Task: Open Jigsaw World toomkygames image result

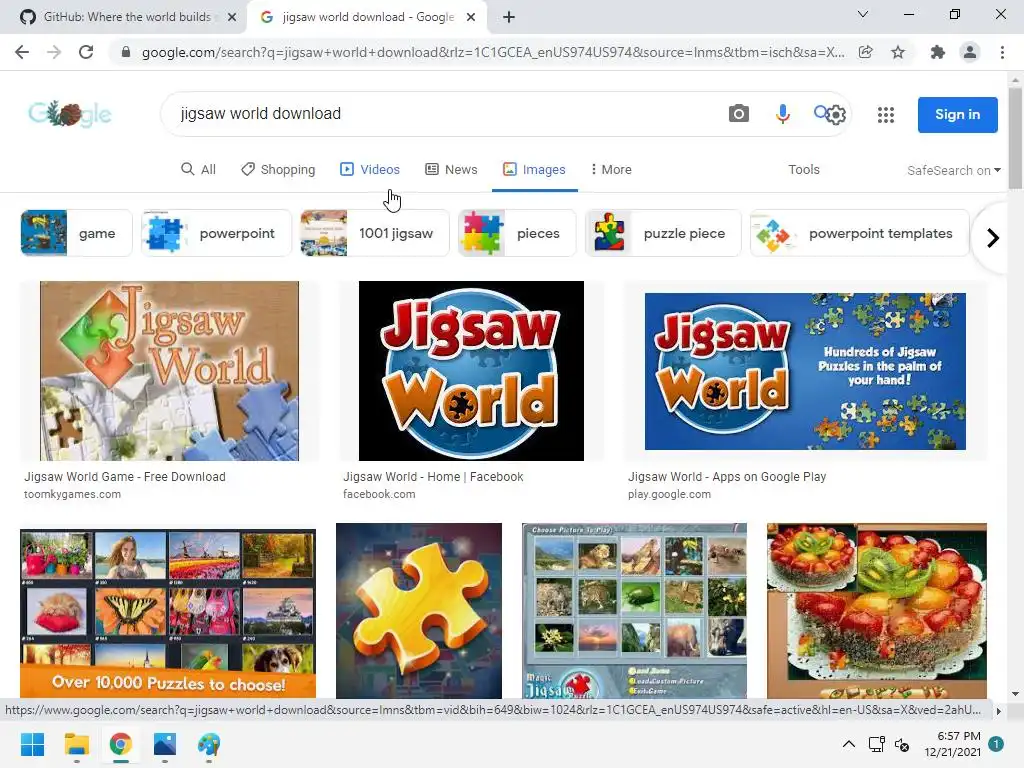Action: (x=169, y=371)
